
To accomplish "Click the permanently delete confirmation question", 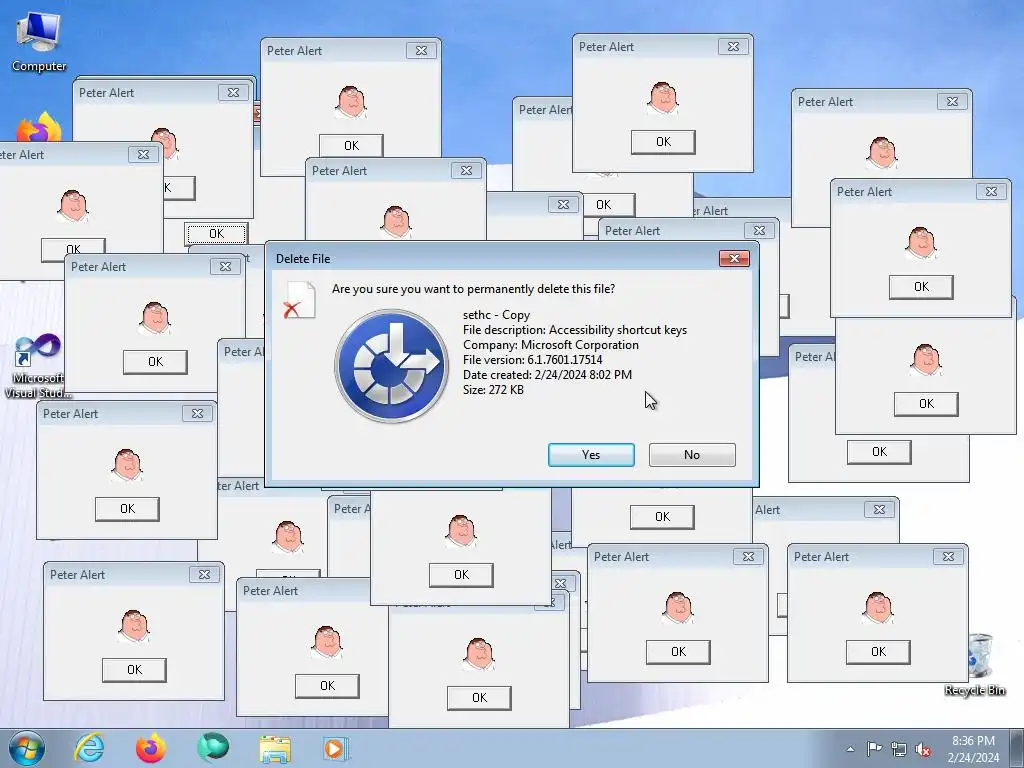I will [473, 289].
